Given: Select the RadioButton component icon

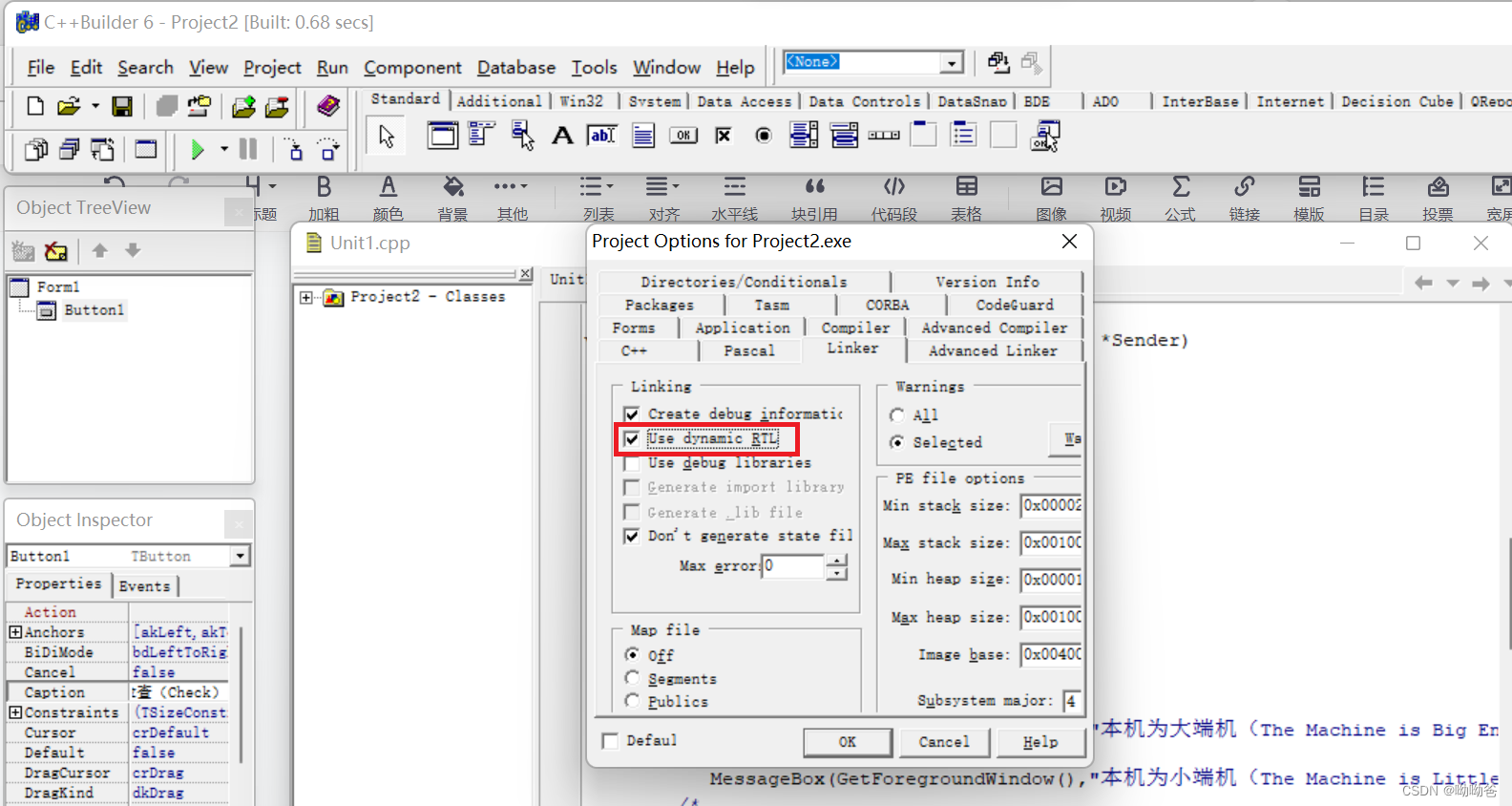Looking at the screenshot, I should coord(764,136).
